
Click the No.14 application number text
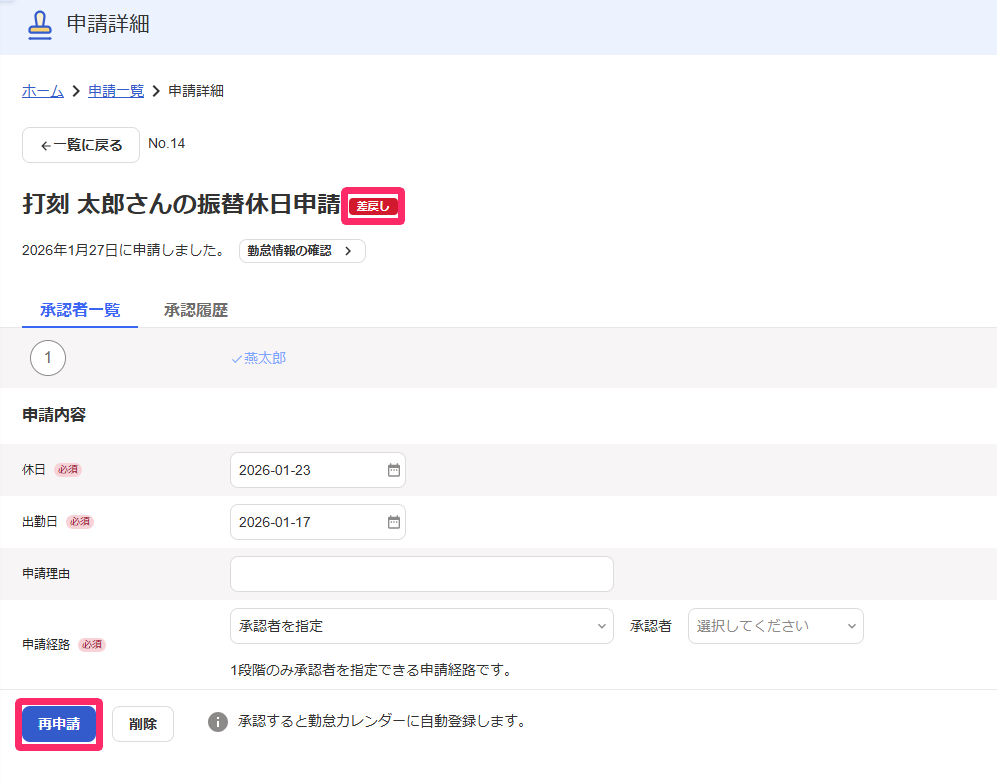(167, 144)
